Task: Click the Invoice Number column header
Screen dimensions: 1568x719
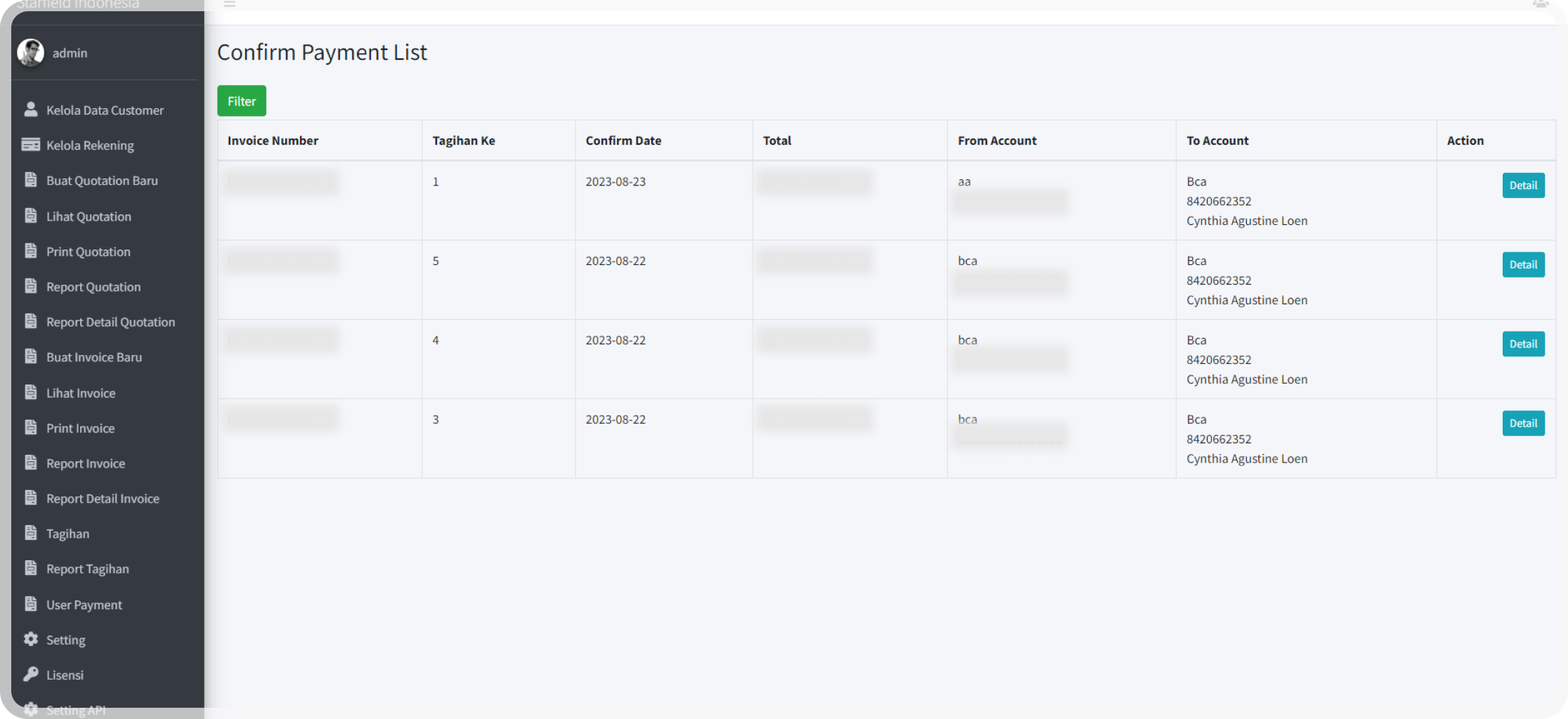Action: (x=273, y=141)
